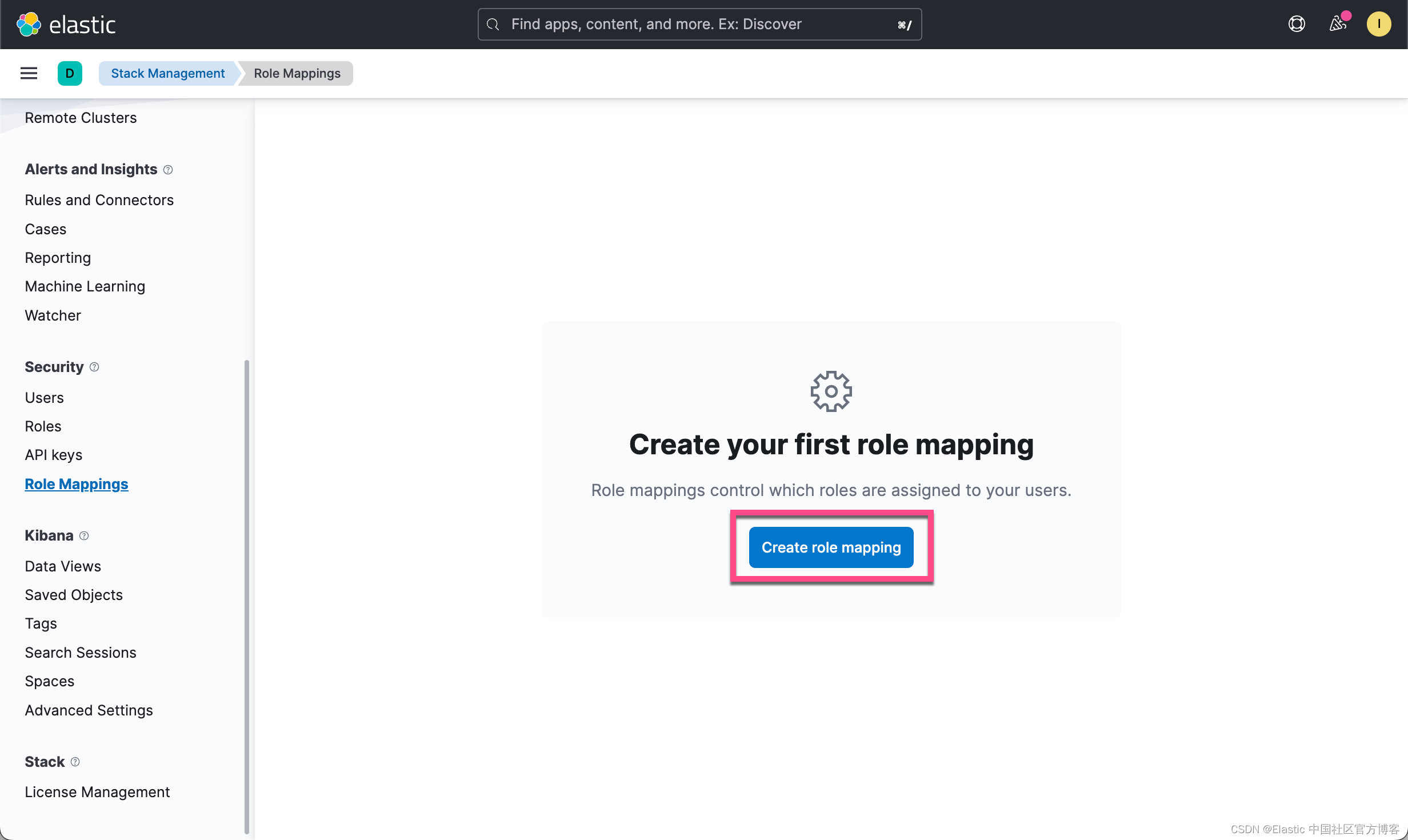Click the Elastic logo

click(66, 25)
